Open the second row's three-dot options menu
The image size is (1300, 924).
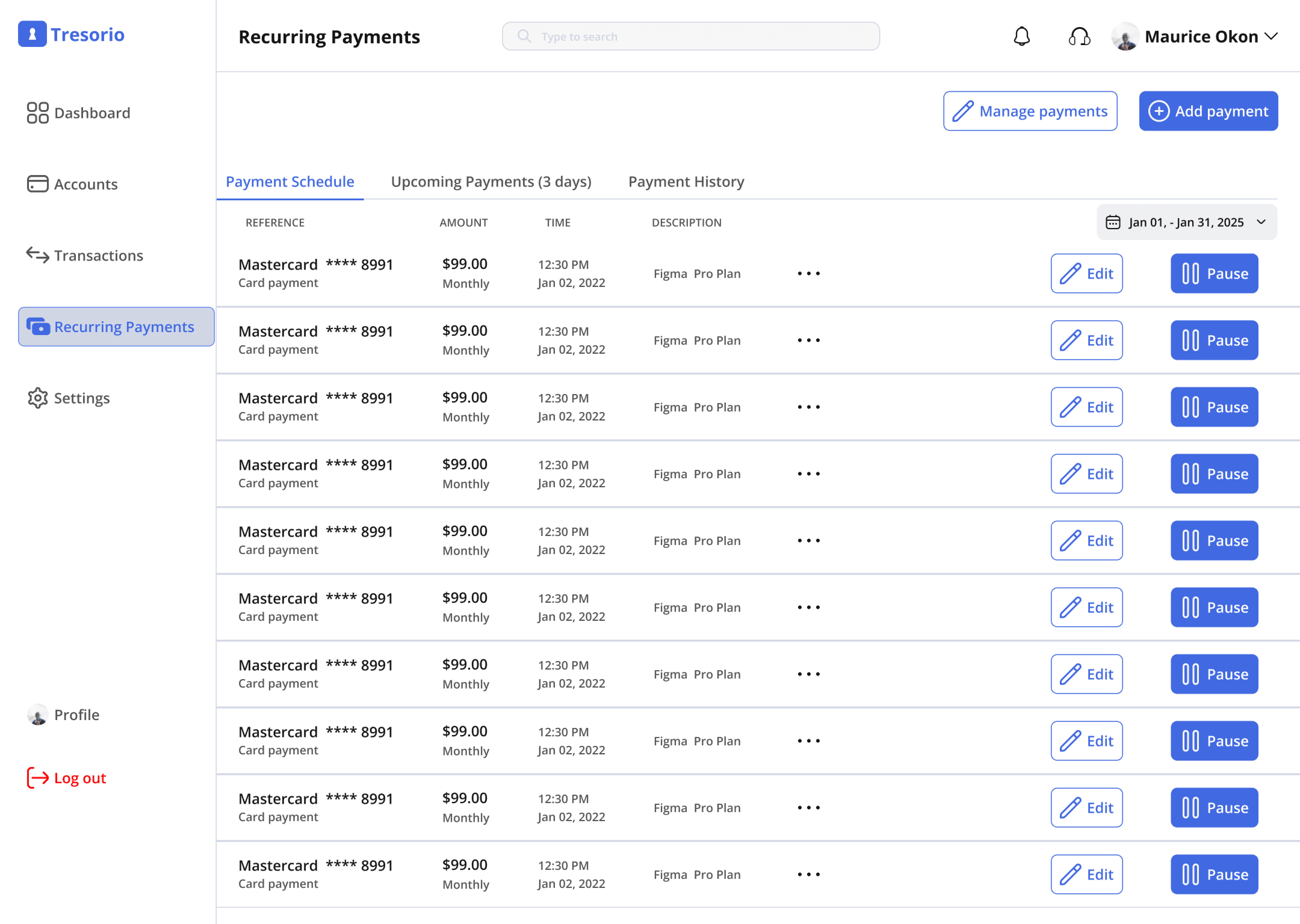tap(808, 340)
